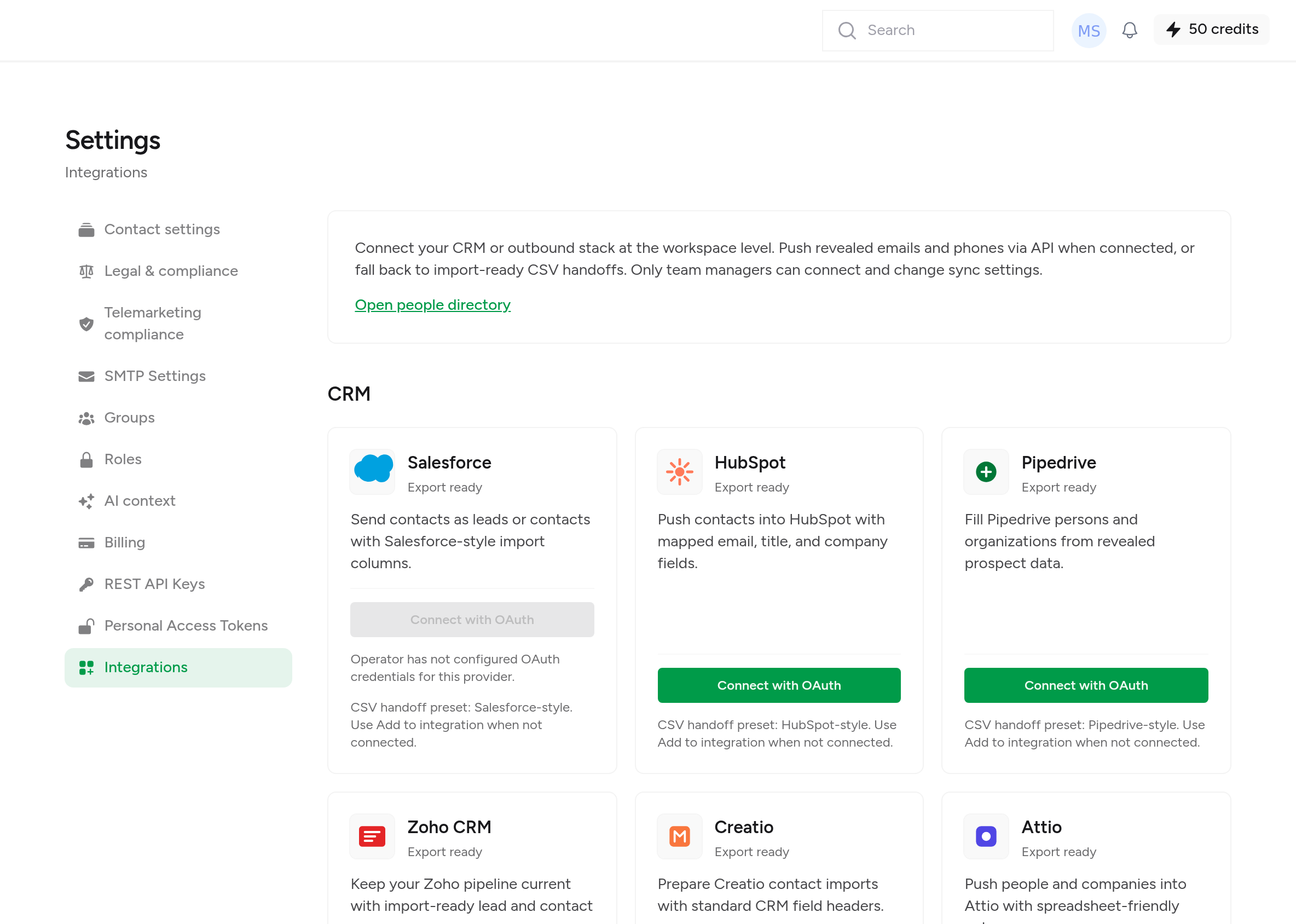Click the Groups people icon
Screen dimensions: 1296x924
(86, 418)
